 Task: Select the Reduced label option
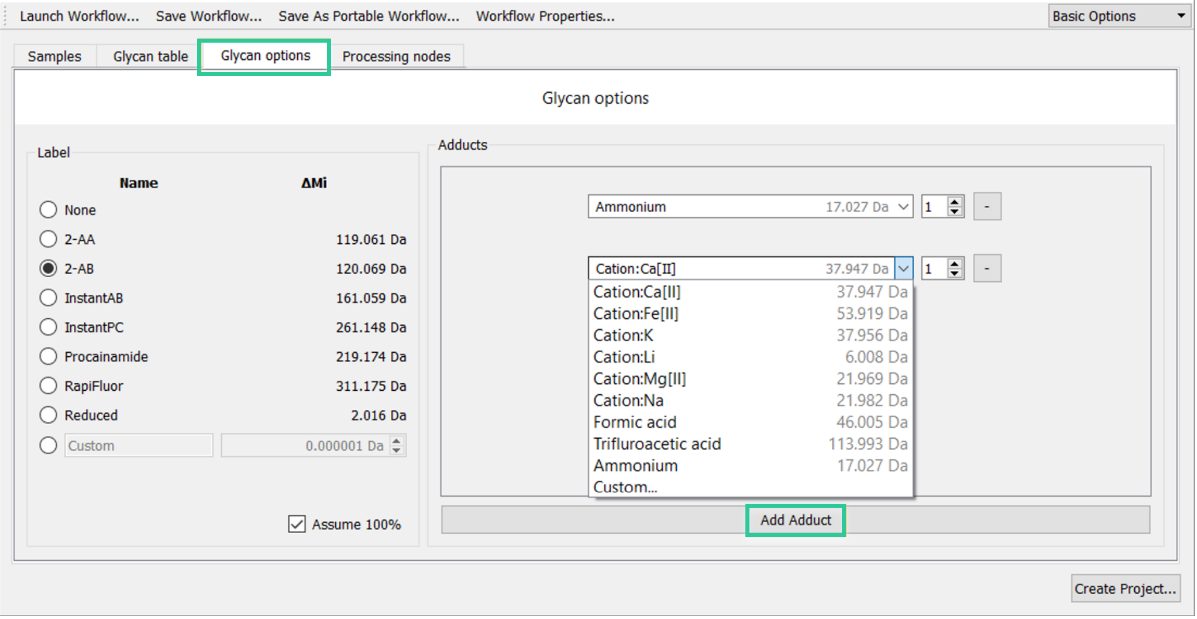click(48, 415)
